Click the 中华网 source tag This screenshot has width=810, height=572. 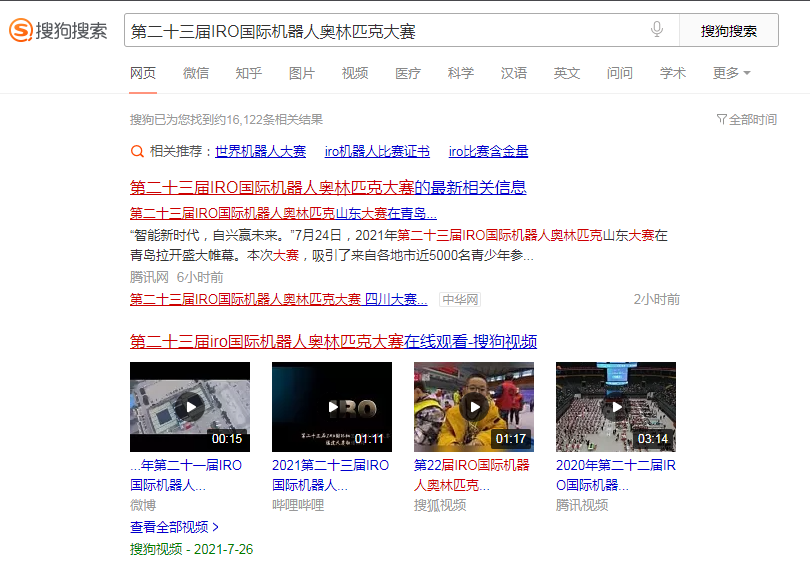pyautogui.click(x=460, y=300)
